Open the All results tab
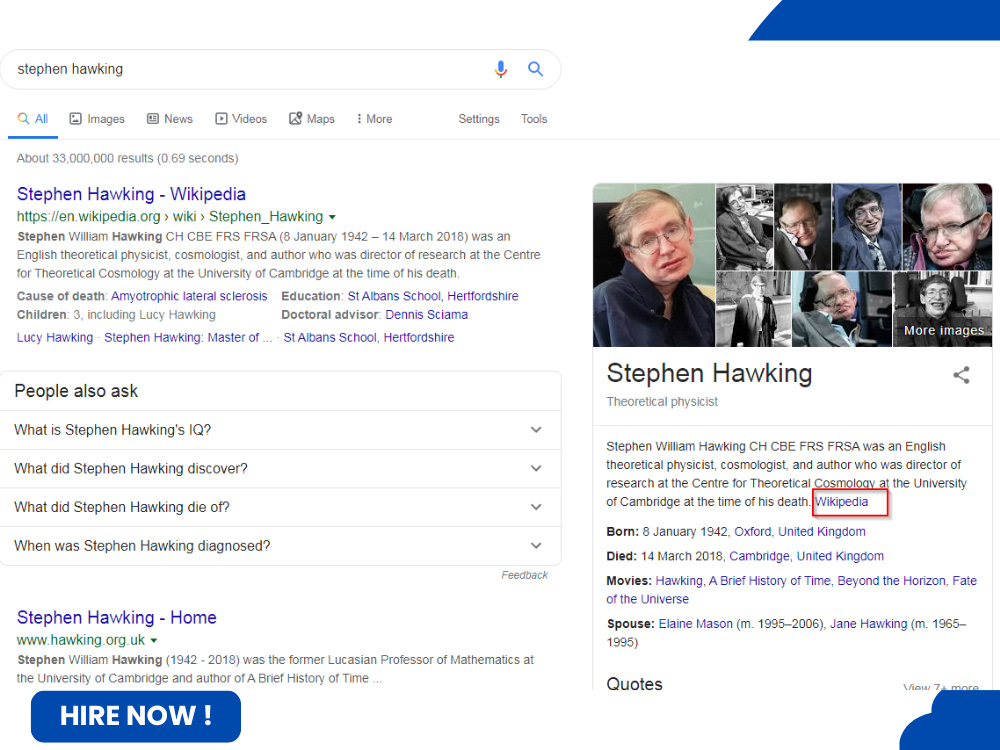The width and height of the screenshot is (1000, 750). (33, 119)
